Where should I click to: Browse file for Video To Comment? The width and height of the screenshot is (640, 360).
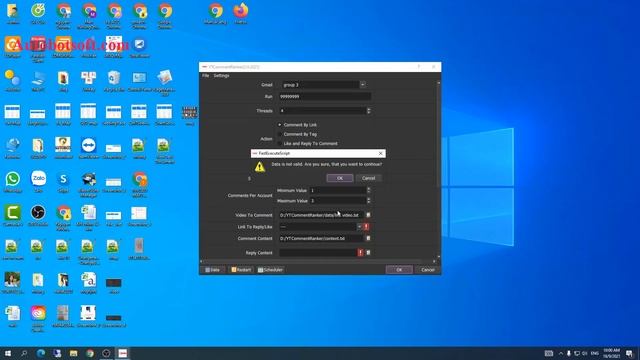point(368,215)
